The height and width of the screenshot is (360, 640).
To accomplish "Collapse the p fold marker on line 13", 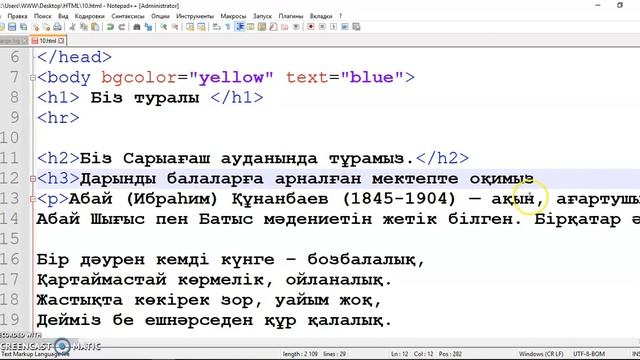I will [x=33, y=199].
